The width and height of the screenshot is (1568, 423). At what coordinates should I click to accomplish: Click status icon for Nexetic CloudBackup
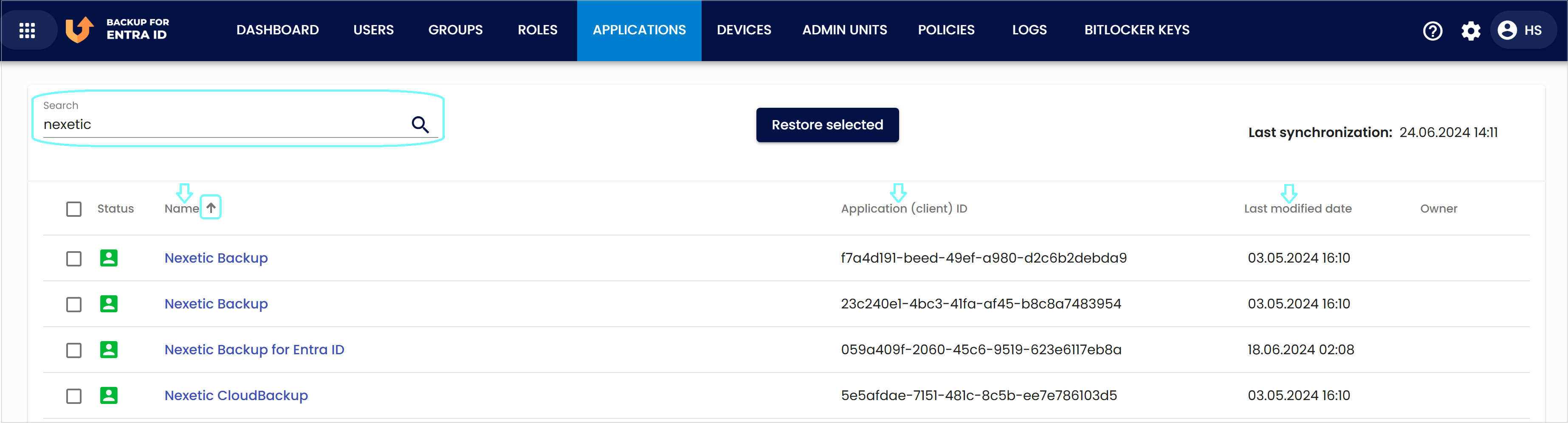coord(109,395)
